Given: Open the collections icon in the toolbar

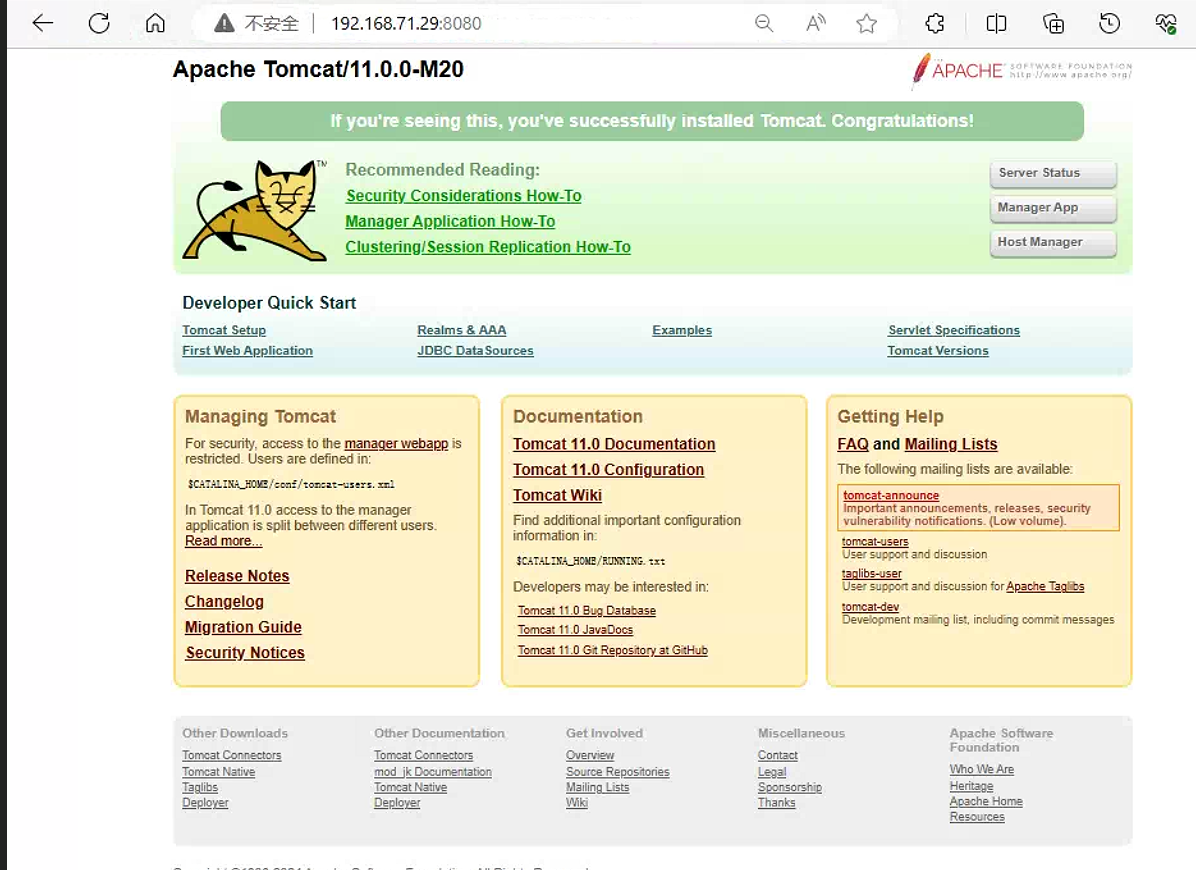Looking at the screenshot, I should (x=1053, y=24).
